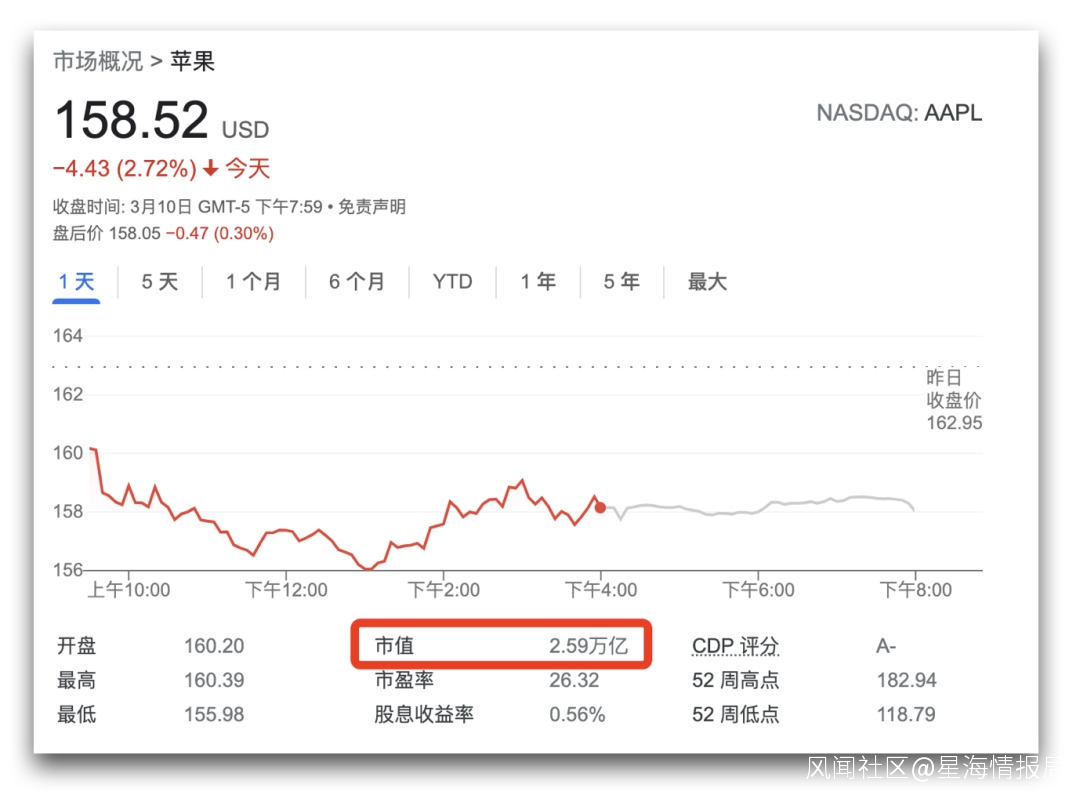
Task: Switch chart to YTD
Action: click(452, 282)
